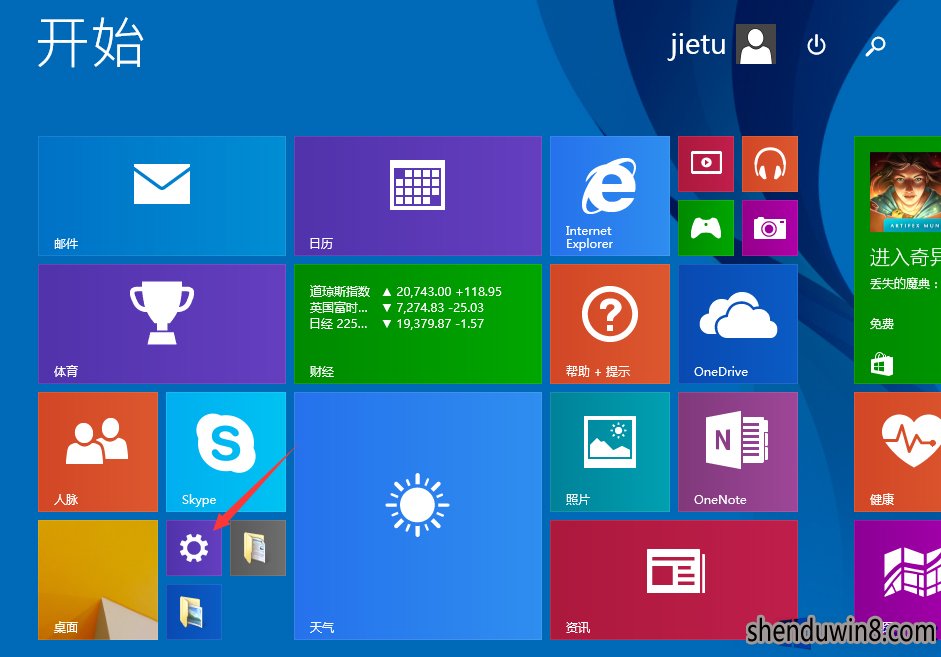Open the 天气 Weather tile

point(418,516)
